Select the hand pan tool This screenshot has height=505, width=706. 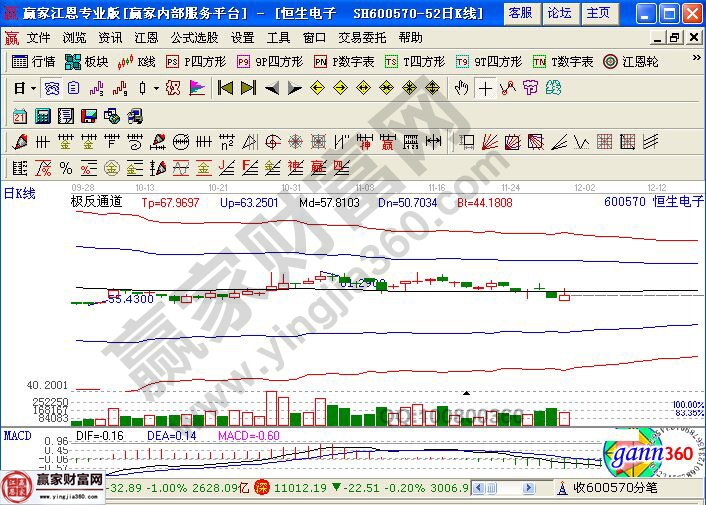click(x=461, y=88)
